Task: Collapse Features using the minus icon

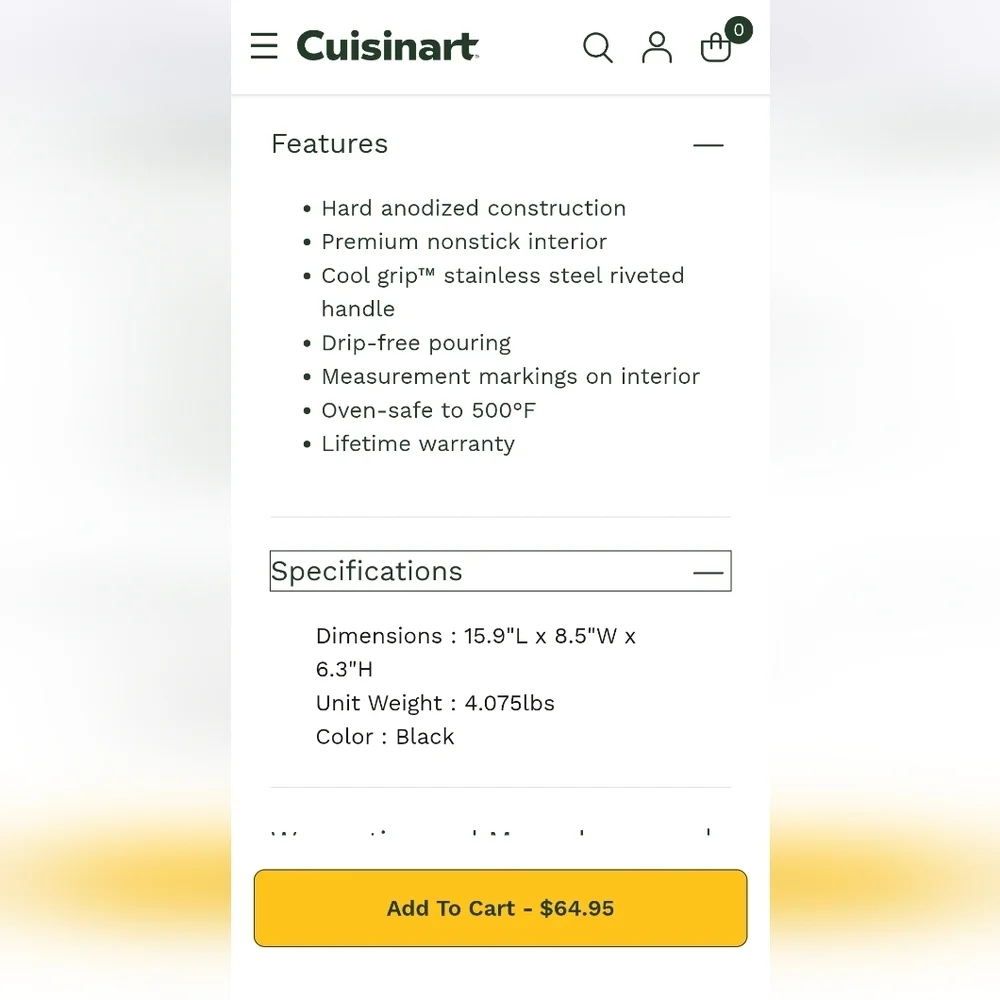Action: [708, 145]
